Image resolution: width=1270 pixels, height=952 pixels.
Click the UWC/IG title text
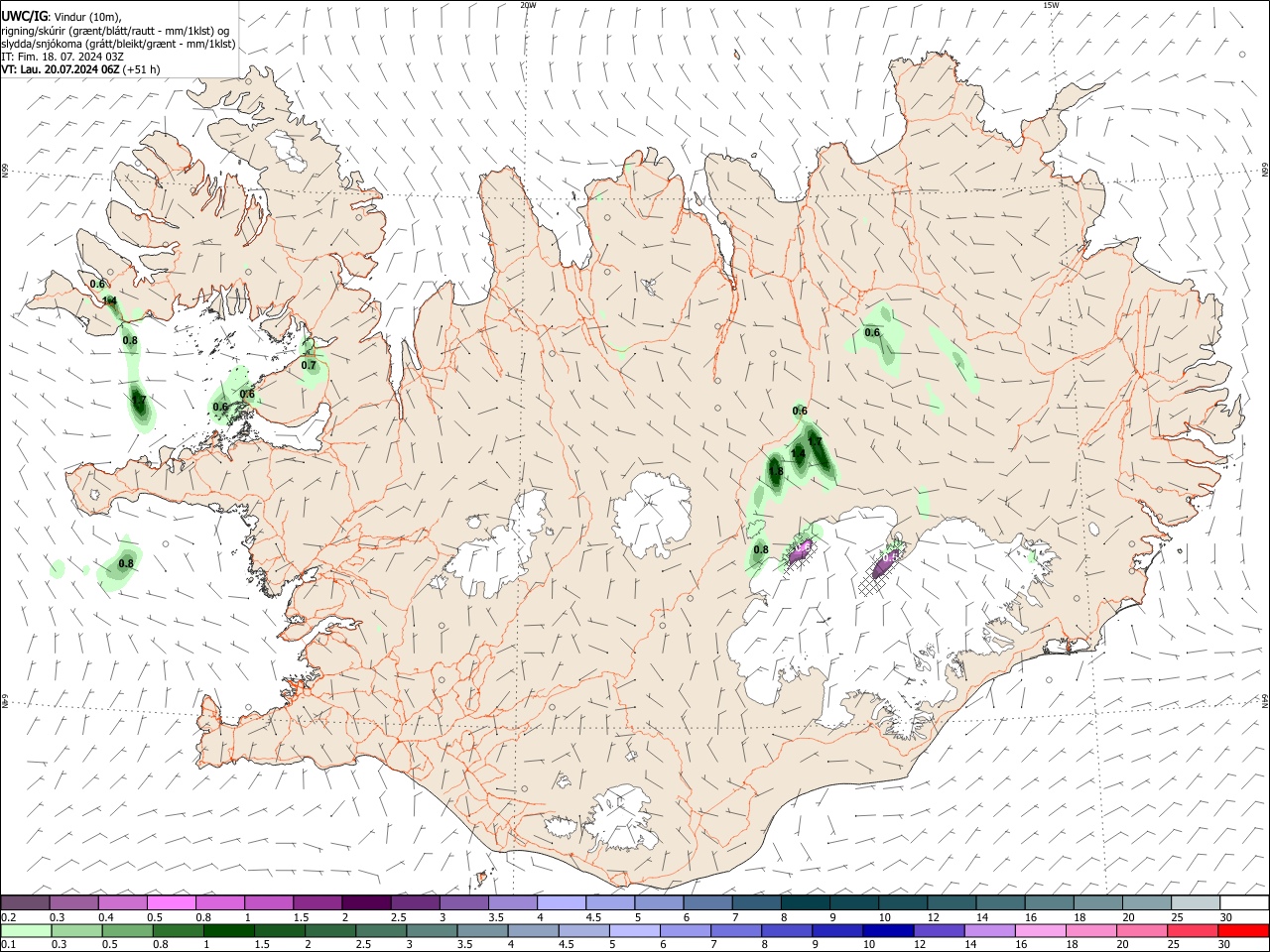point(24,15)
